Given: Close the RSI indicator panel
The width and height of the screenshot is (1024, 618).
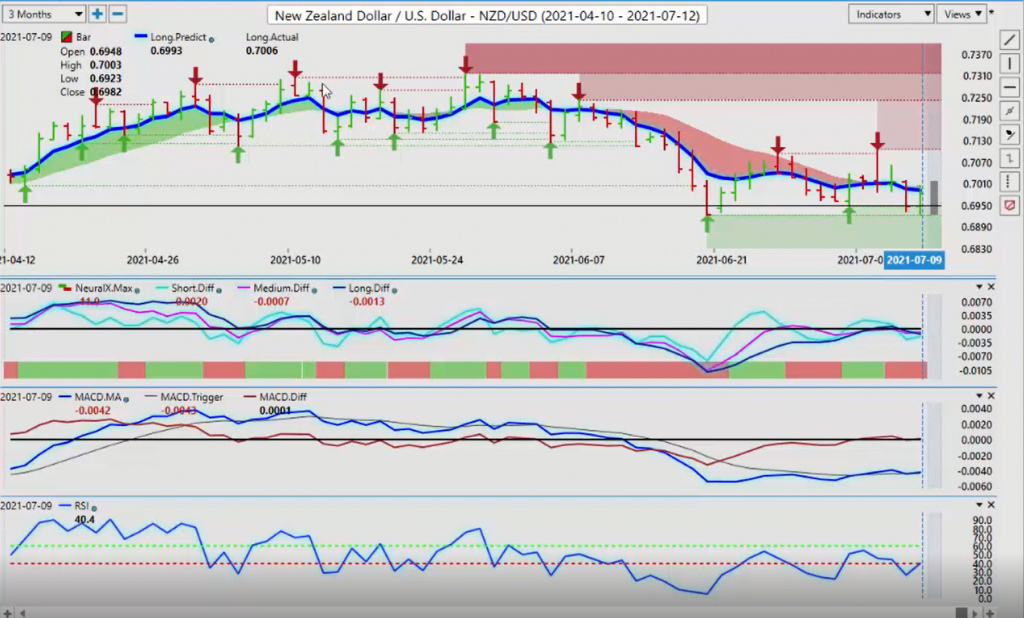Looking at the screenshot, I should 991,504.
